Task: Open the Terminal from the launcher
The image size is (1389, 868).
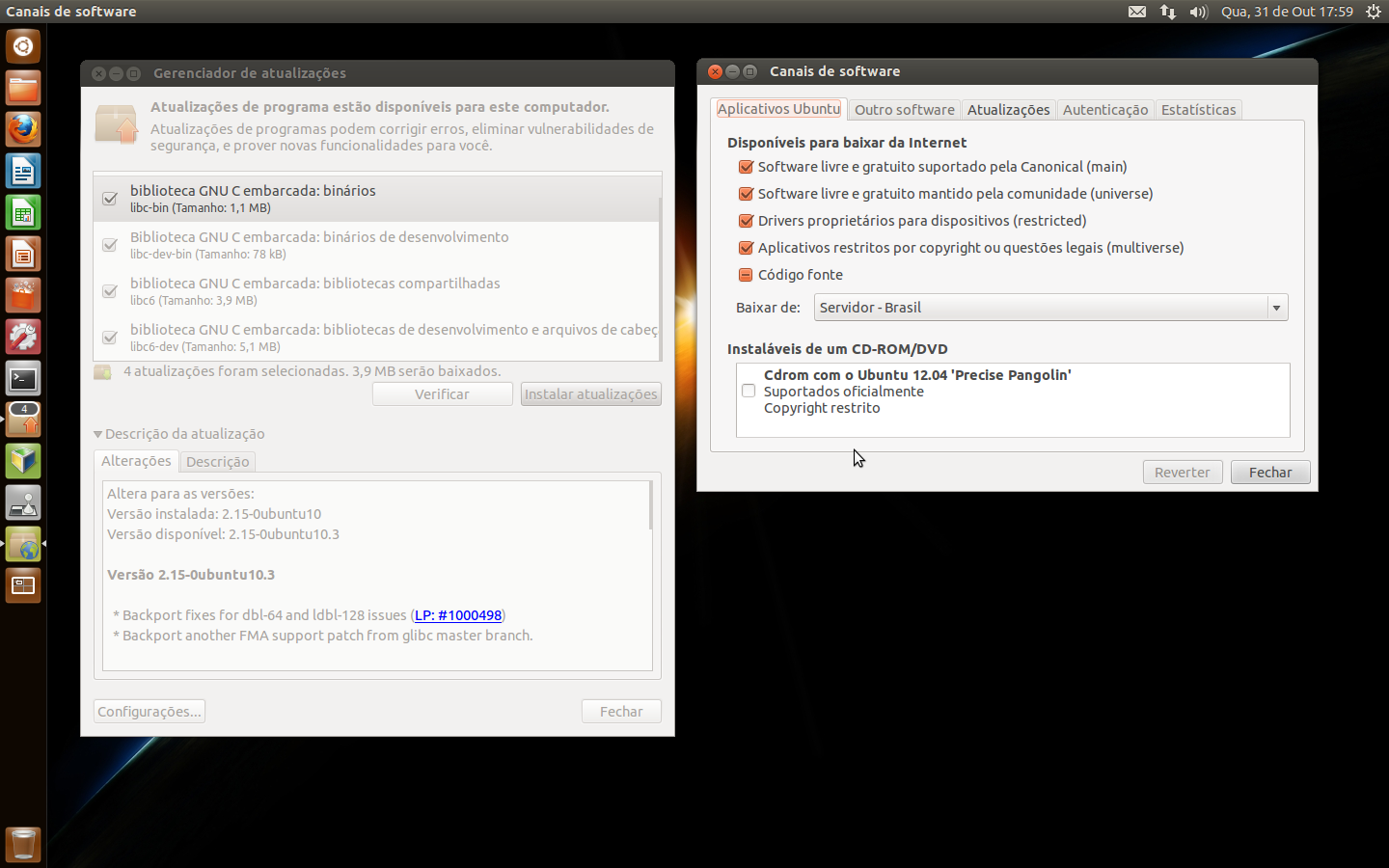Action: [x=23, y=379]
